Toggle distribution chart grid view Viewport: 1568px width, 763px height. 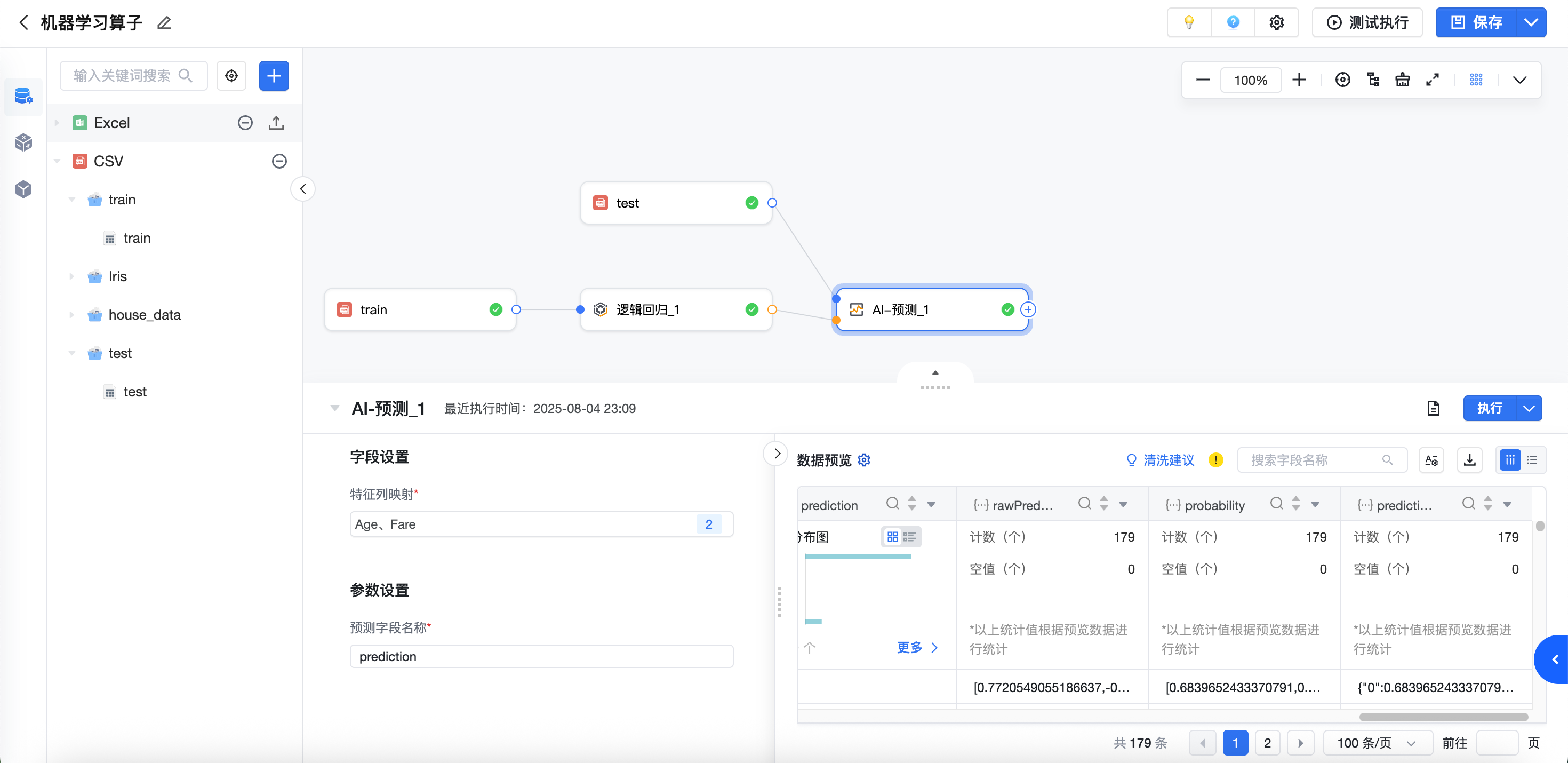[x=892, y=537]
